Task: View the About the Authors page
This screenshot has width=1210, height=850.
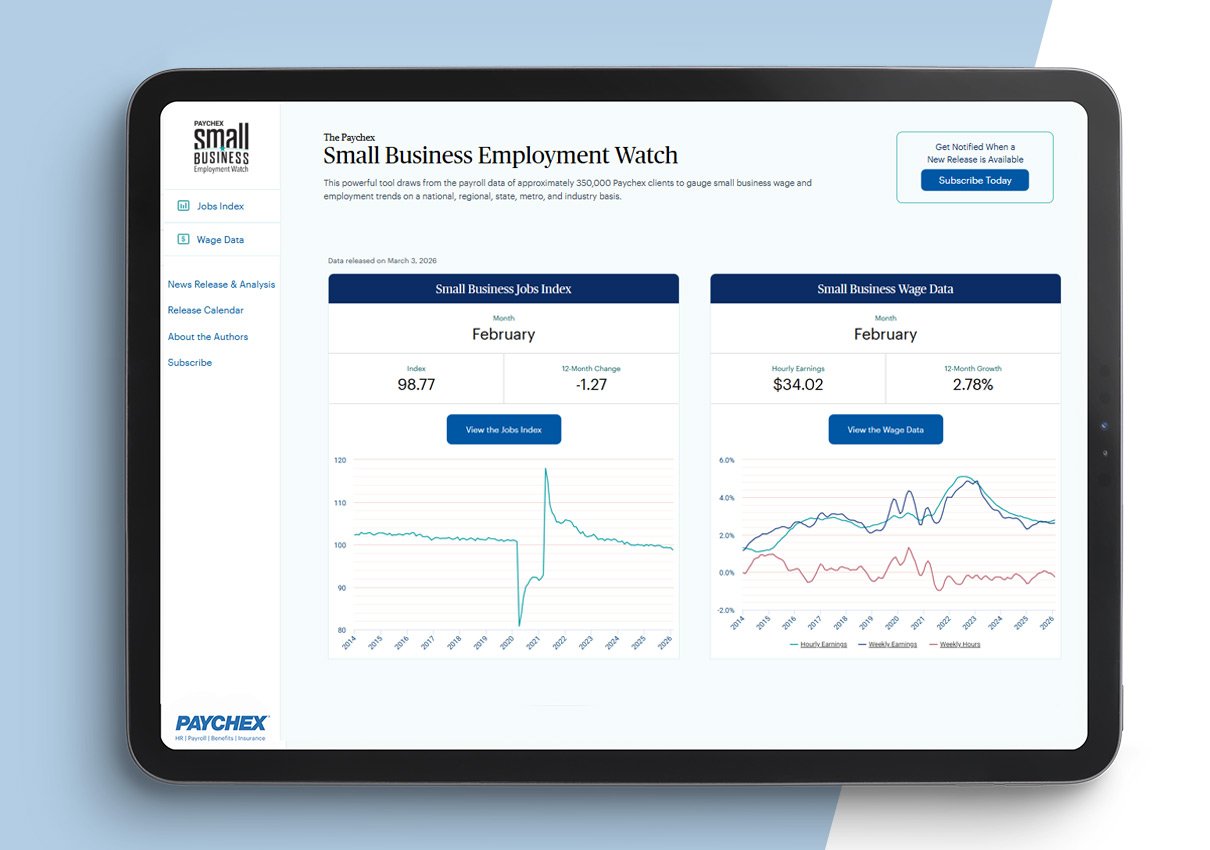Action: (208, 336)
